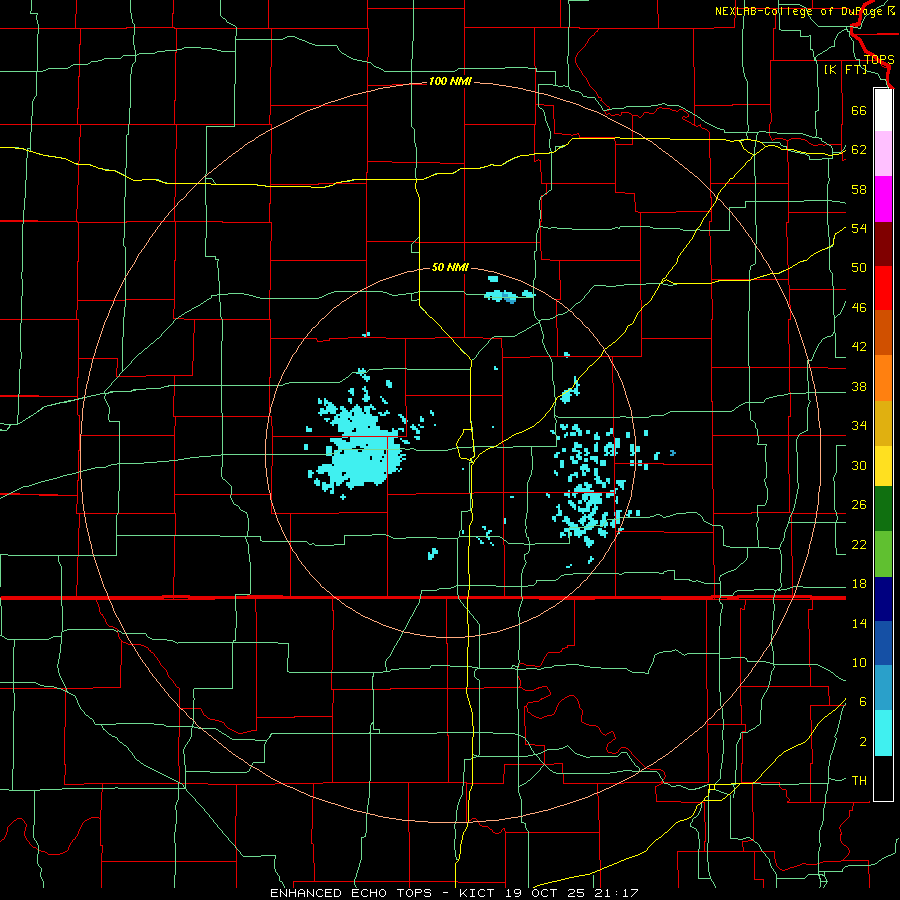Click the 100 NMI range ring label
The width and height of the screenshot is (900, 900).
click(450, 82)
